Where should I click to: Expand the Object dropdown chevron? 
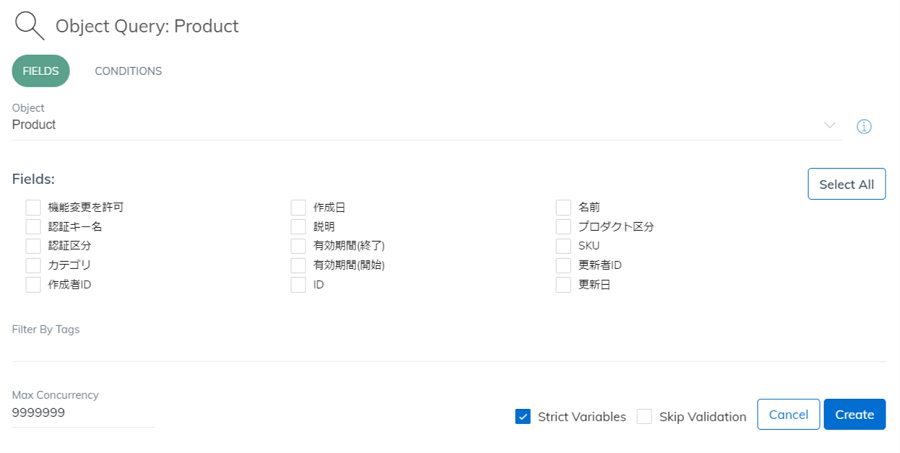[x=829, y=125]
